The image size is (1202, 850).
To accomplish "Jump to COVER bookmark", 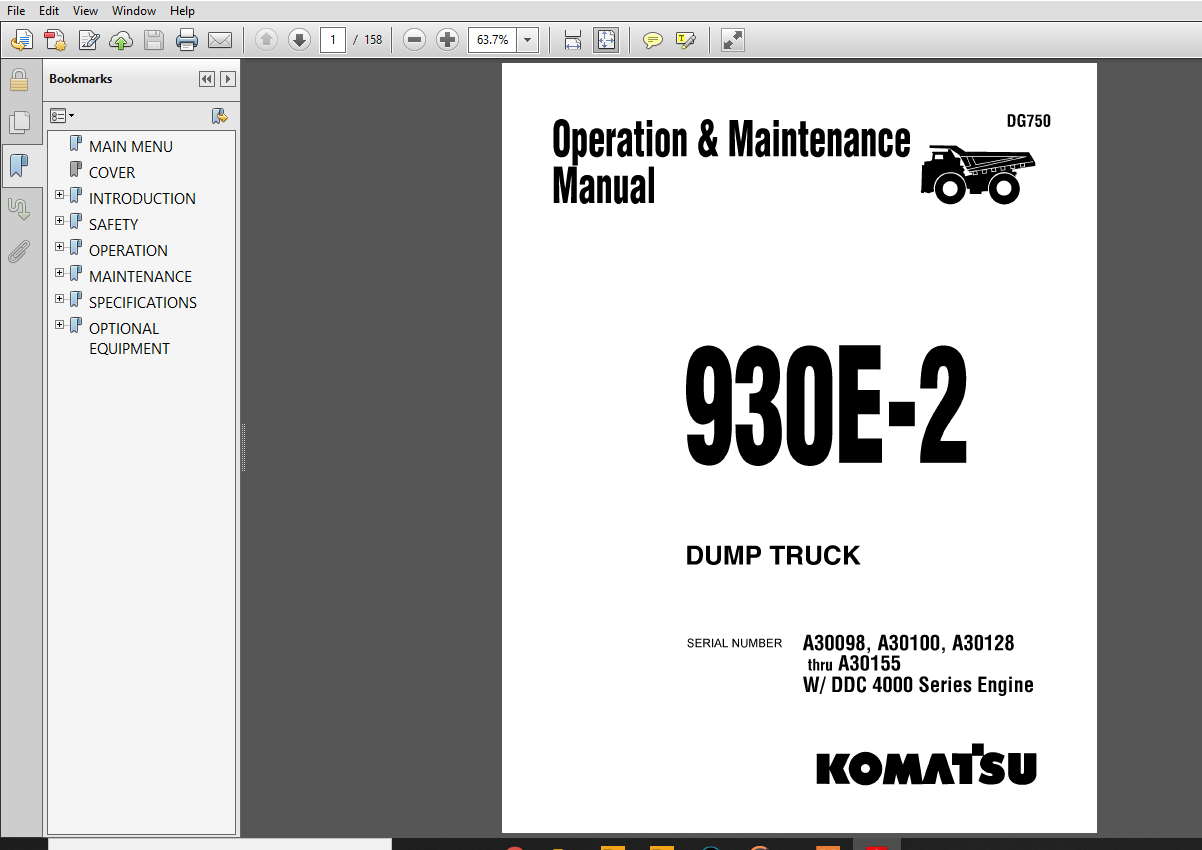I will click(112, 172).
